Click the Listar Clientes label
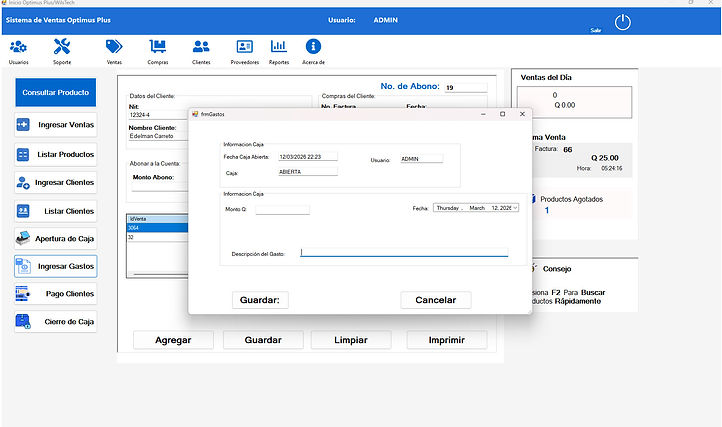Viewport: 722px width, 427px height. click(69, 211)
